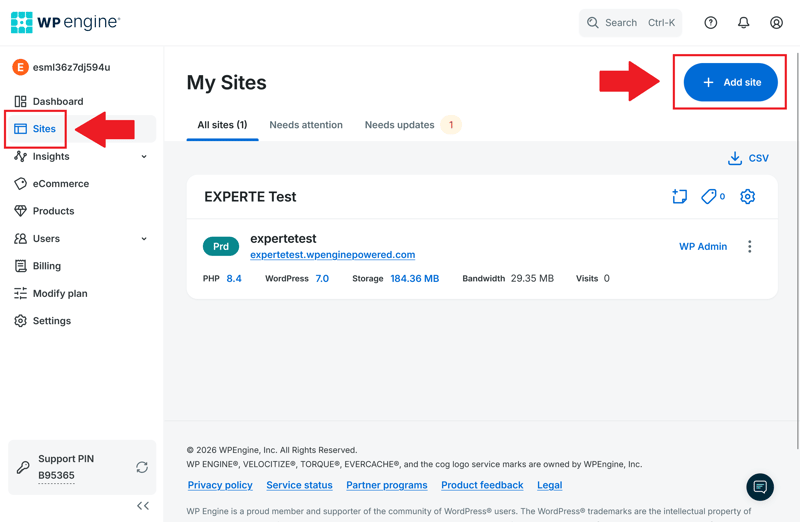
Task: Click the Support PIN key icon
Action: (x=23, y=467)
